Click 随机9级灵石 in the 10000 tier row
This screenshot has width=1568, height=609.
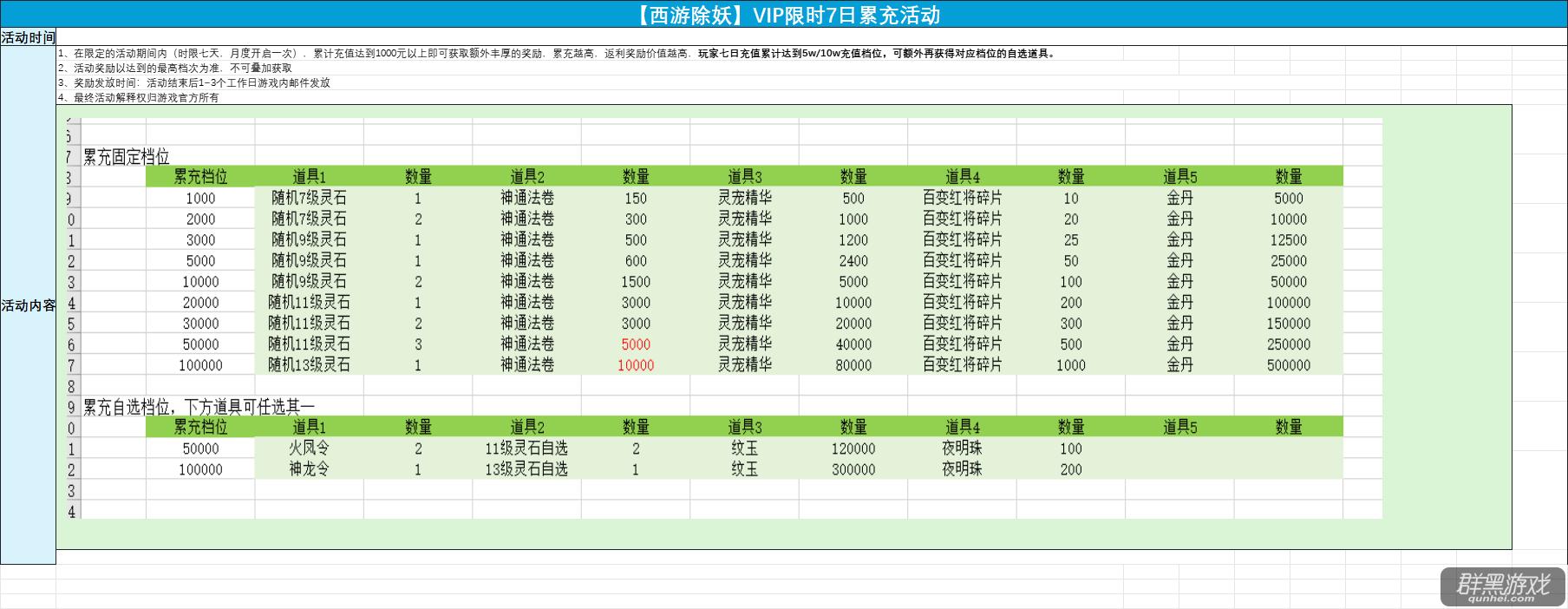[310, 281]
